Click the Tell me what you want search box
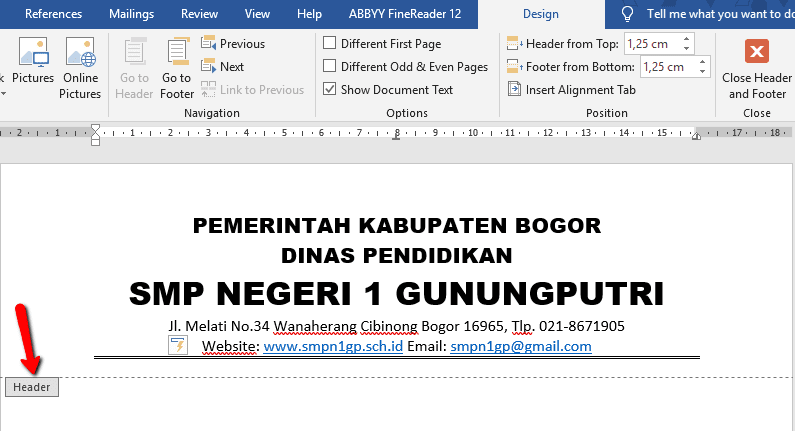The height and width of the screenshot is (431, 795). pyautogui.click(x=720, y=14)
